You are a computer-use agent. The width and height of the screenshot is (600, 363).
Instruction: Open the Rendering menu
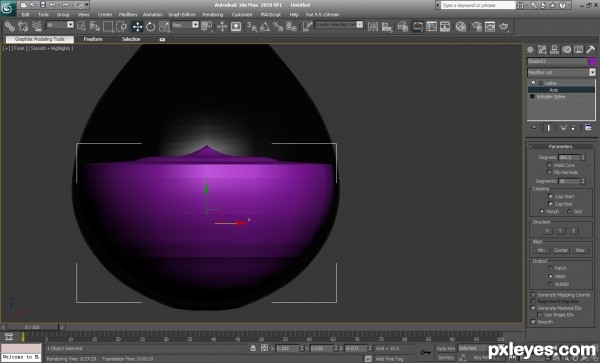[212, 15]
